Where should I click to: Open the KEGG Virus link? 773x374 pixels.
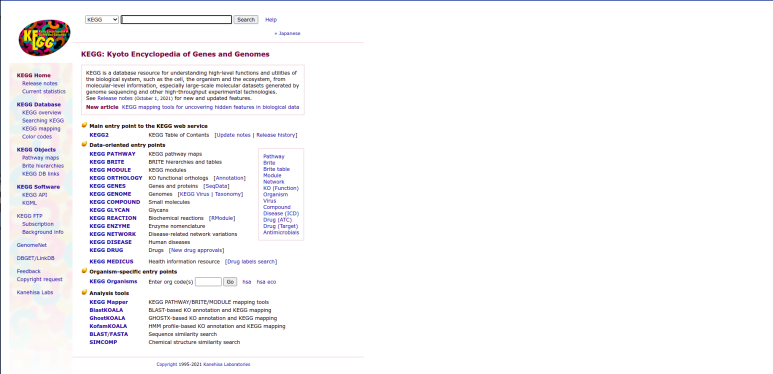(194, 194)
